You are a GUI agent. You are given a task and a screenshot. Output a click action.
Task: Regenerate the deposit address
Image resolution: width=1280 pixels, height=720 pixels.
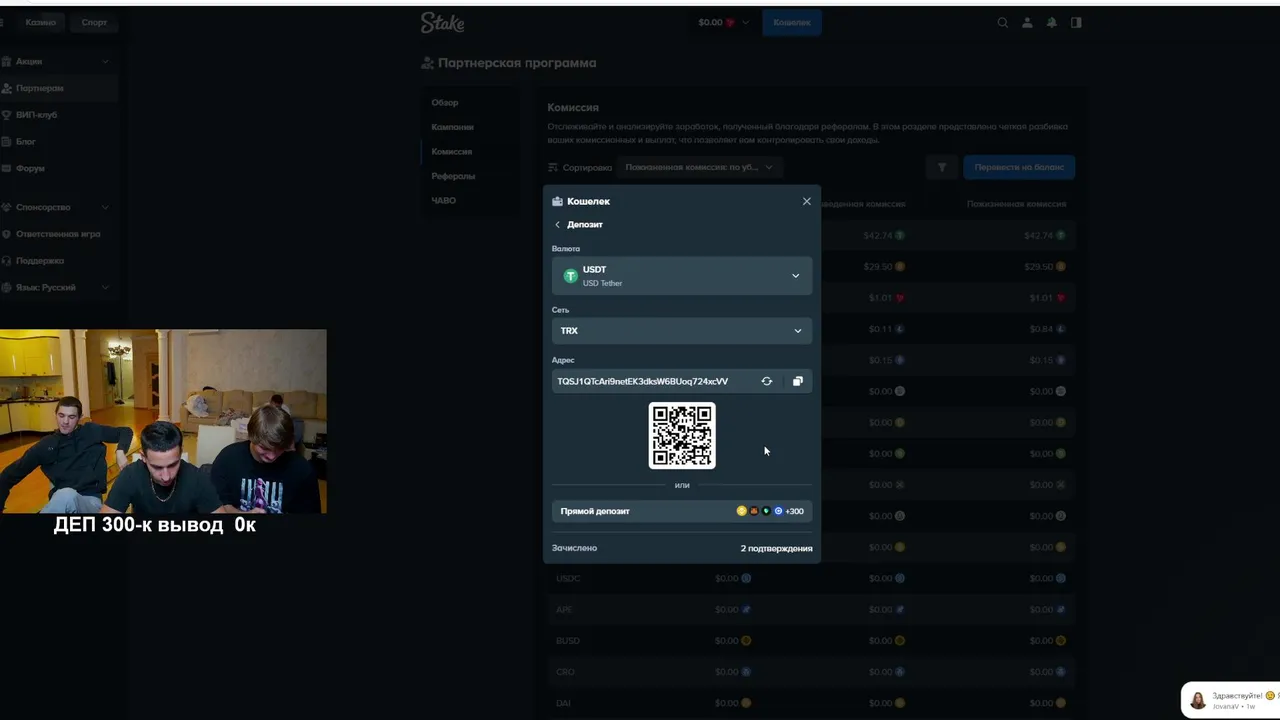coord(767,381)
